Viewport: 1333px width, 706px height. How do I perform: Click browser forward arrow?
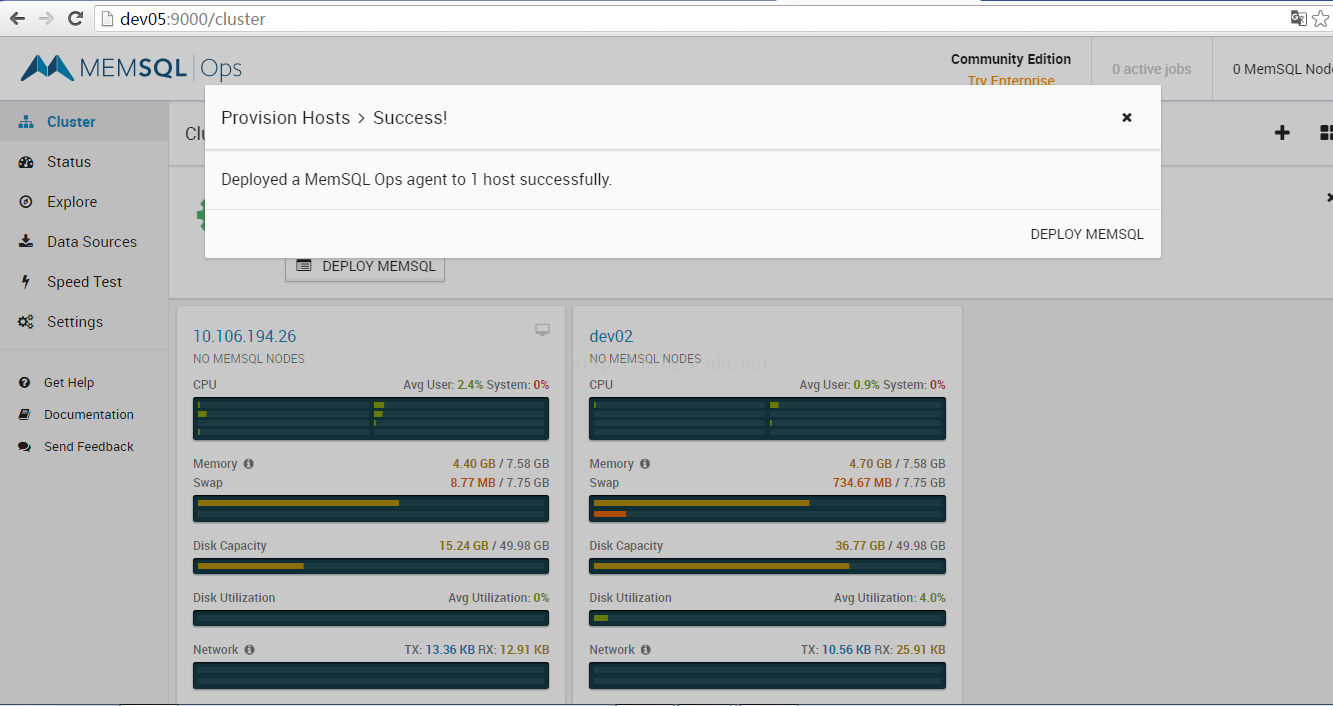[x=46, y=18]
